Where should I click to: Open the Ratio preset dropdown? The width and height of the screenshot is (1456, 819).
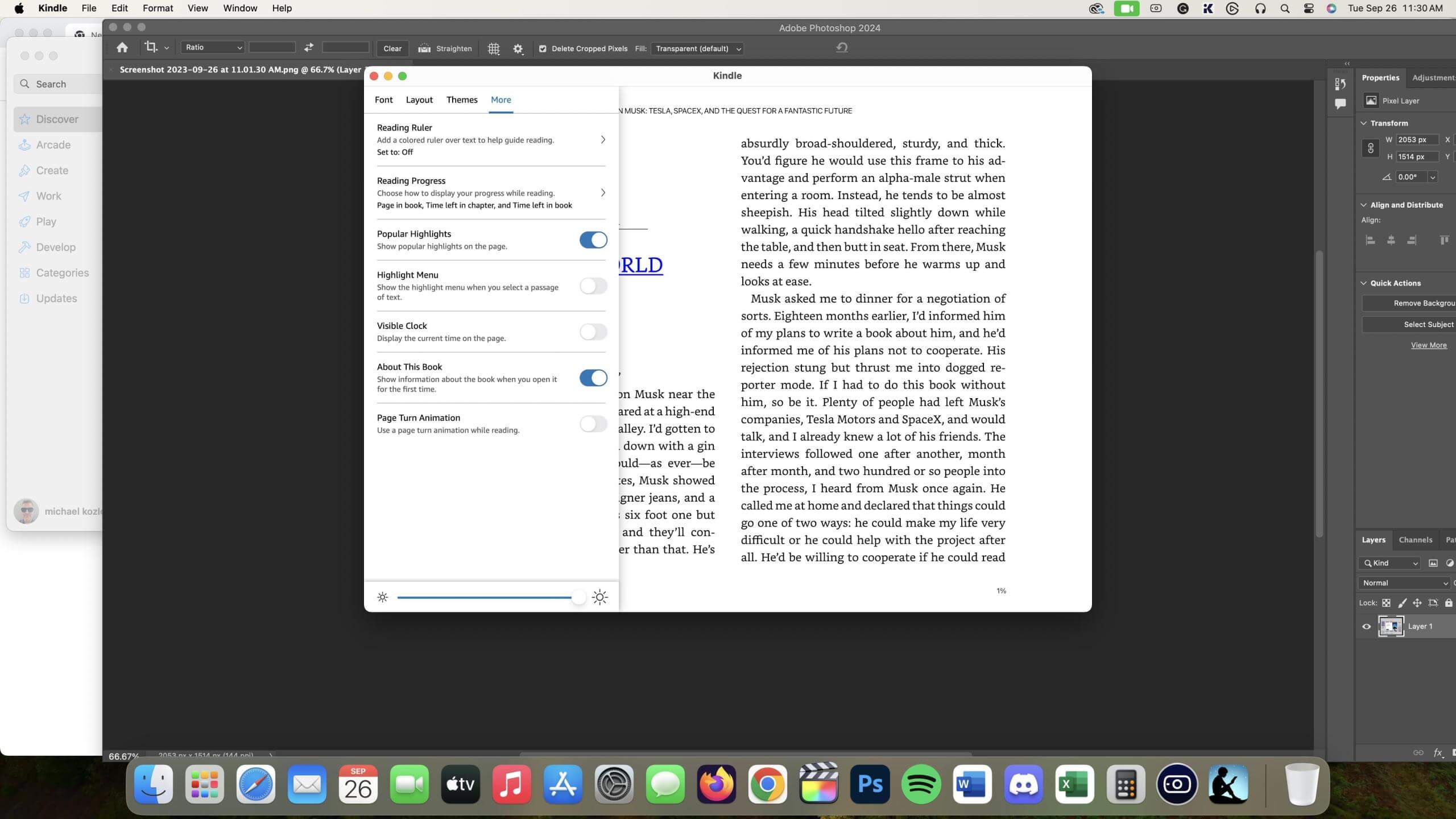(213, 47)
